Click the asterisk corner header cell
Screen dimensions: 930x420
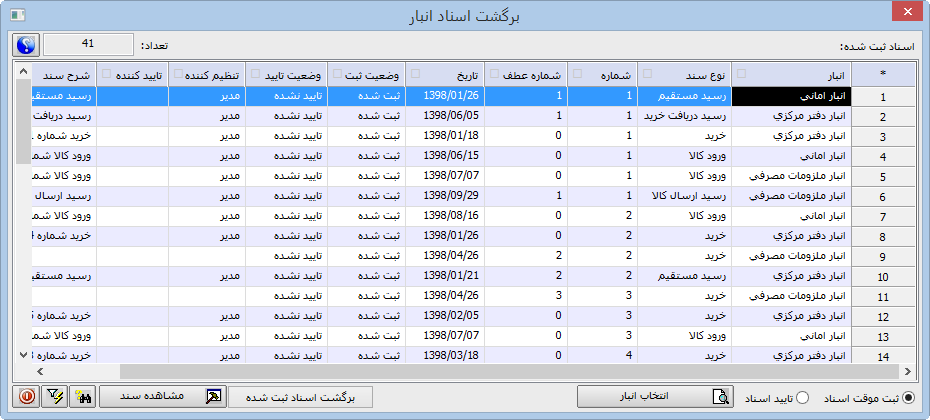click(883, 73)
